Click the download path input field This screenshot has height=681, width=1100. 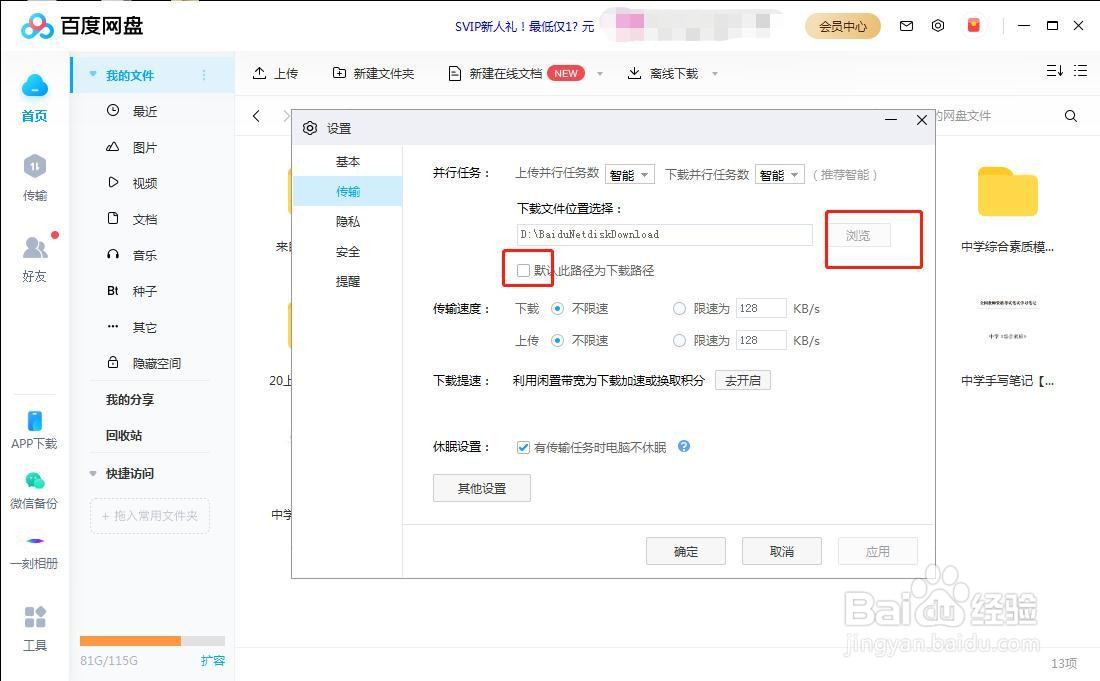tap(663, 234)
